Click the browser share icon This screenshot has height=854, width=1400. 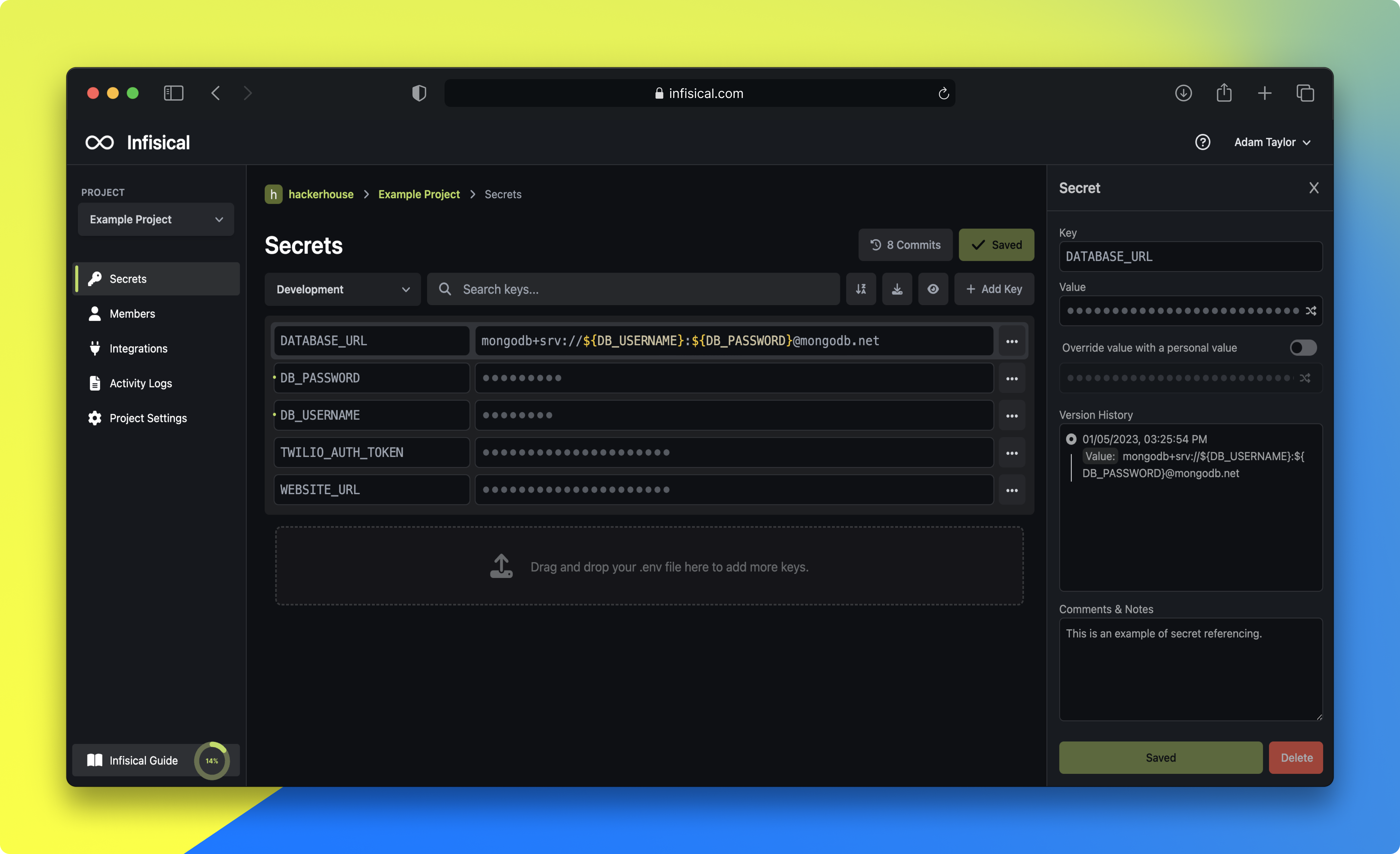click(x=1224, y=93)
